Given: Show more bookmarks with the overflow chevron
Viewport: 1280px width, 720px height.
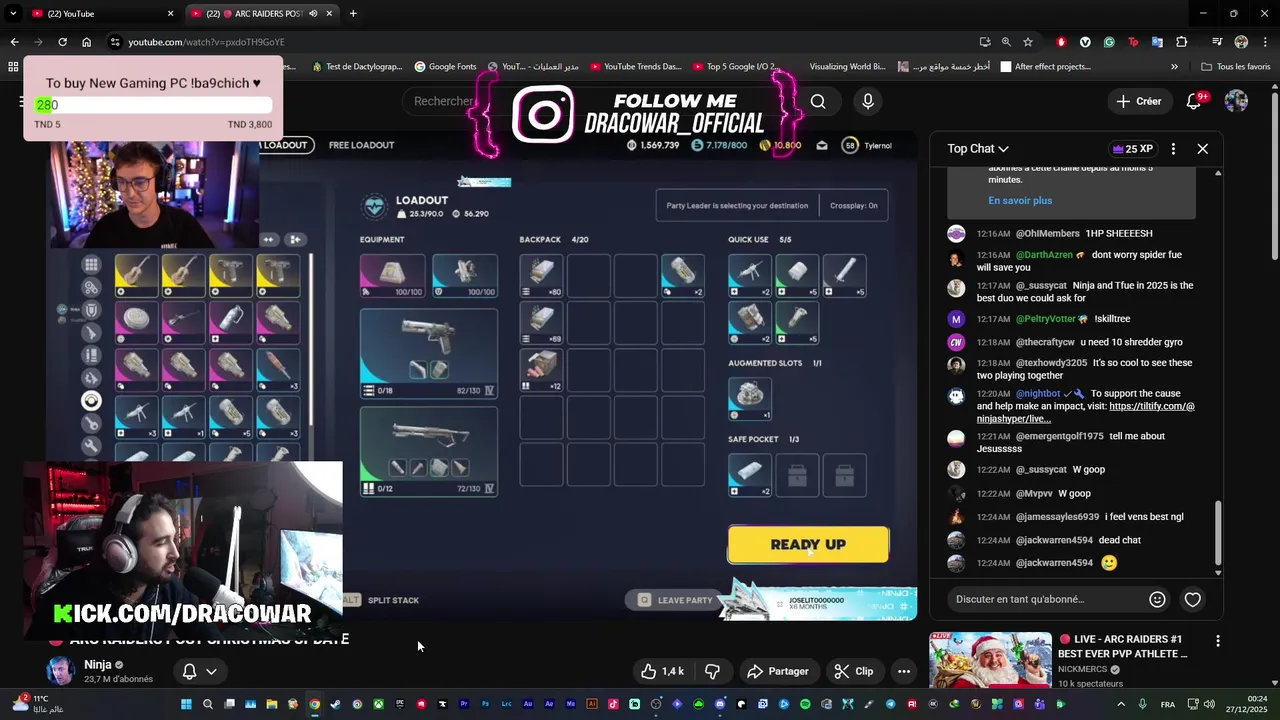Looking at the screenshot, I should click(x=1174, y=67).
